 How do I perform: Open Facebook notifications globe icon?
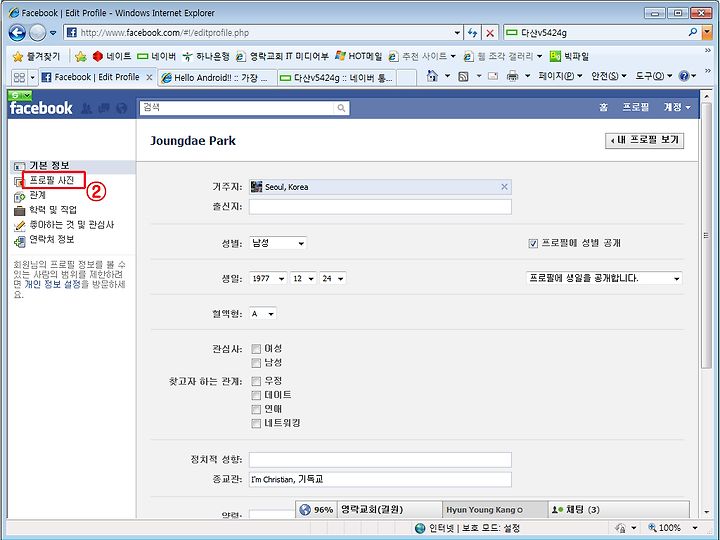pyautogui.click(x=122, y=108)
